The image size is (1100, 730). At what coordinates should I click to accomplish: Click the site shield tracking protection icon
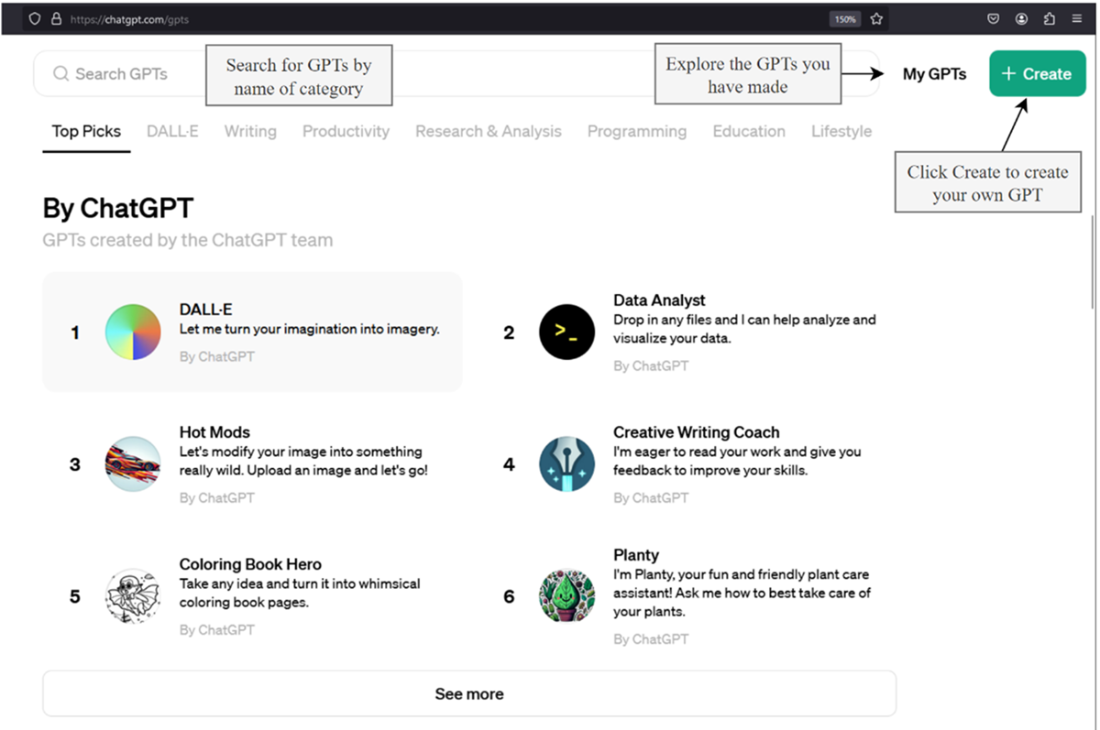coord(34,19)
